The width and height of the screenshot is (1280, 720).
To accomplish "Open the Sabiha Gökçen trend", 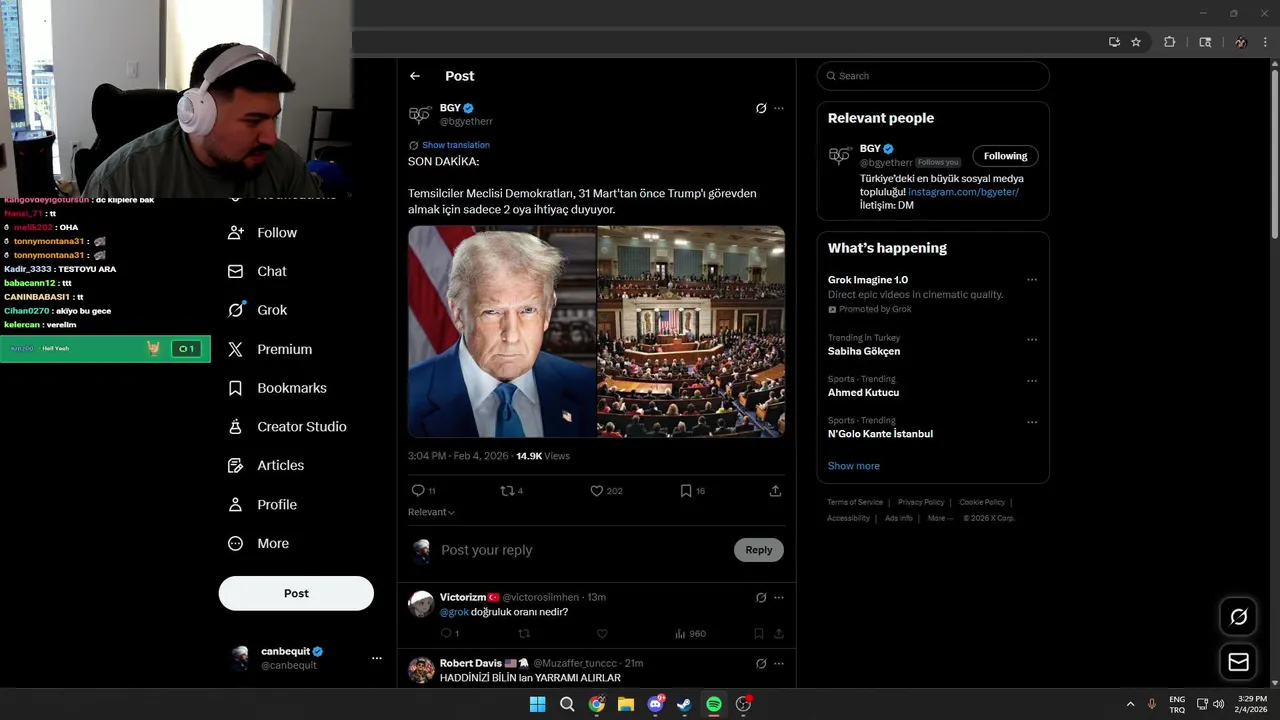I will pyautogui.click(x=864, y=352).
